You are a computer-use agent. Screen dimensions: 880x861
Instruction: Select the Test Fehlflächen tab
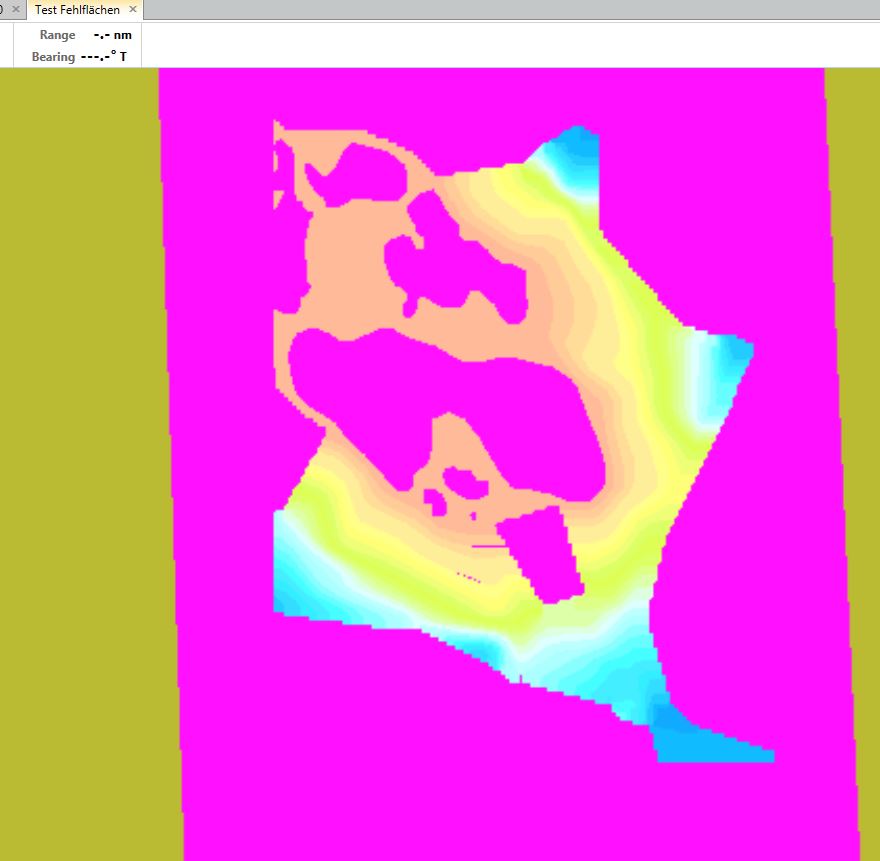tap(77, 10)
